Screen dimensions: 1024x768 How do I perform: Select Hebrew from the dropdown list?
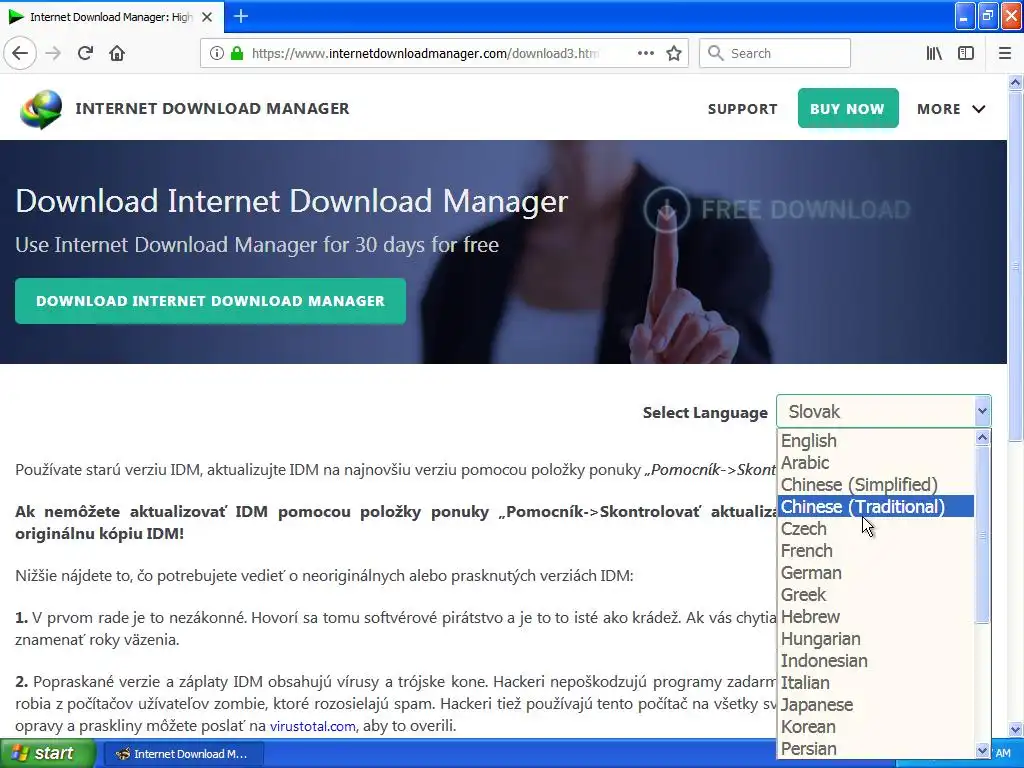(x=875, y=617)
